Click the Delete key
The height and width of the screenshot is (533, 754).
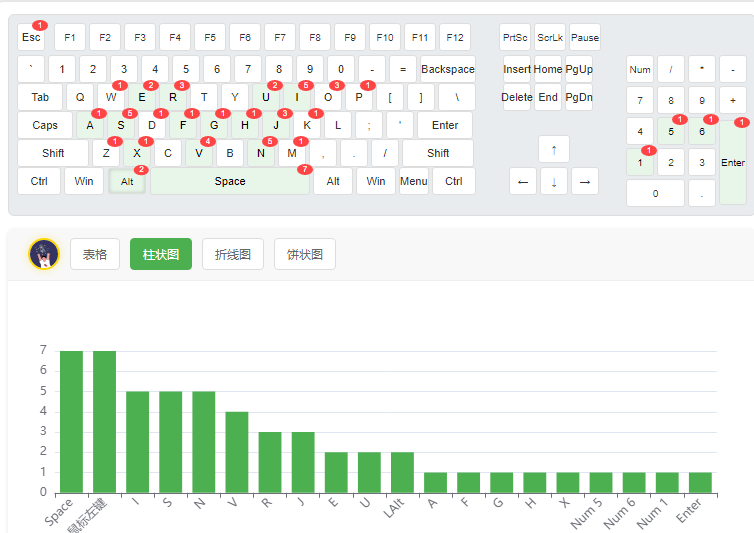(517, 97)
